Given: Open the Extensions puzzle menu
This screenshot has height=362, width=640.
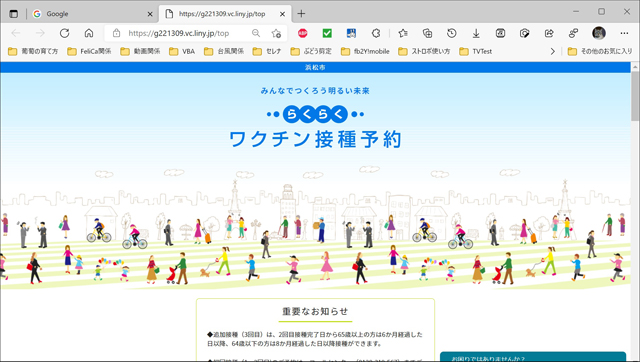Looking at the screenshot, I should coord(376,33).
